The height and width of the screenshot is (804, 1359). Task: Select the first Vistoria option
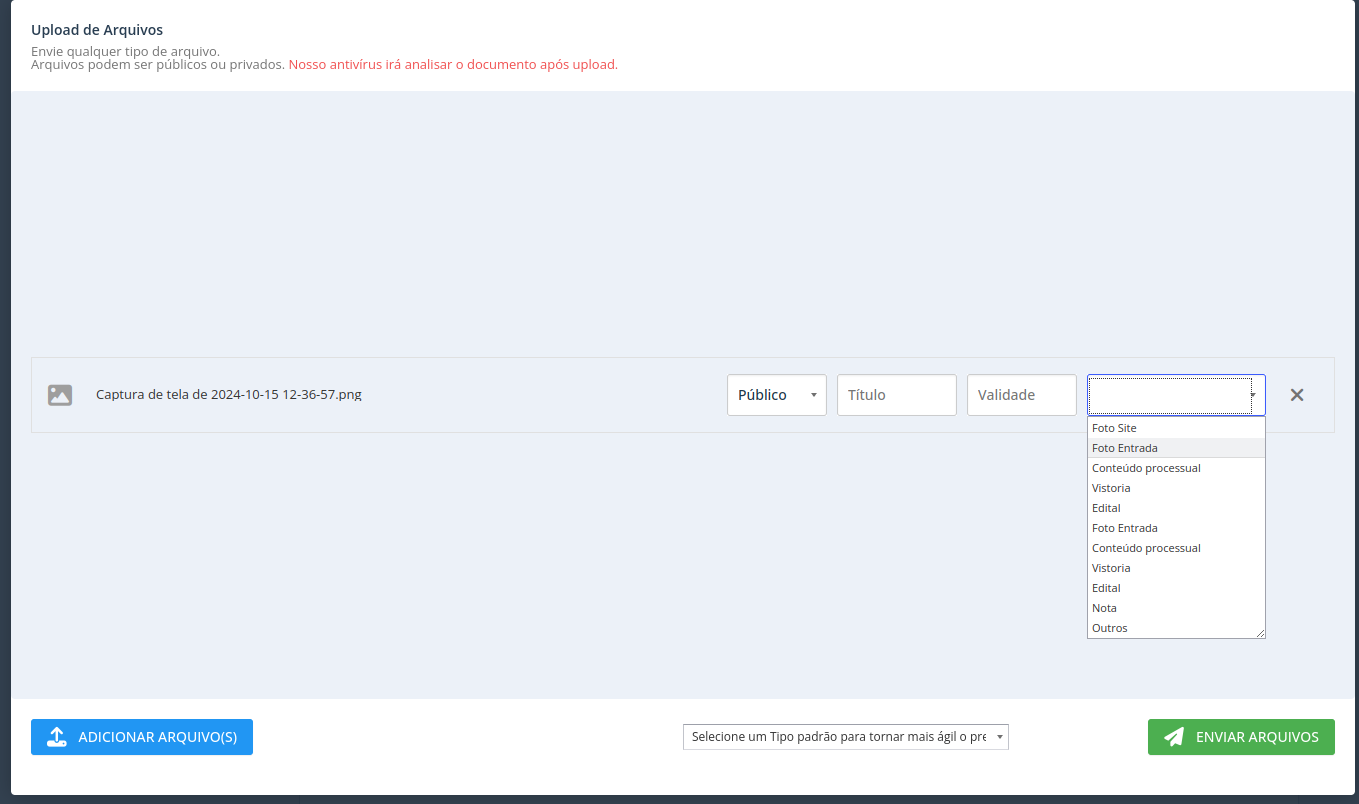pyautogui.click(x=1111, y=488)
